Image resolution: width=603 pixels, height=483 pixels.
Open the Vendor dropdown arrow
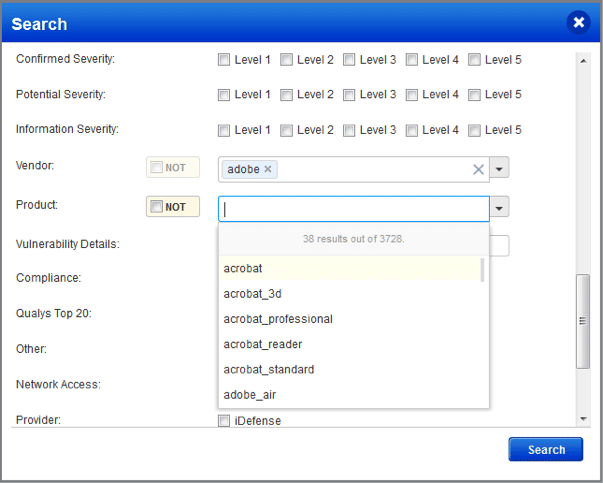[499, 167]
